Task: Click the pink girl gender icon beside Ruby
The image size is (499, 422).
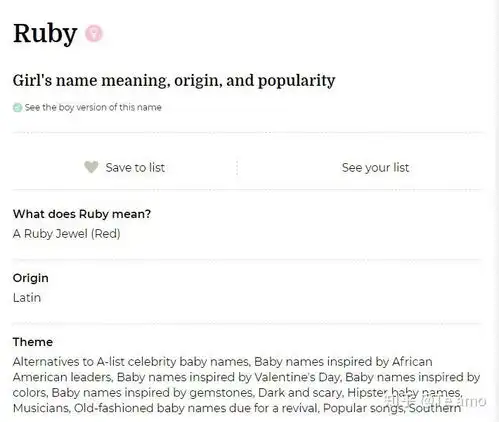Action: coord(94,33)
